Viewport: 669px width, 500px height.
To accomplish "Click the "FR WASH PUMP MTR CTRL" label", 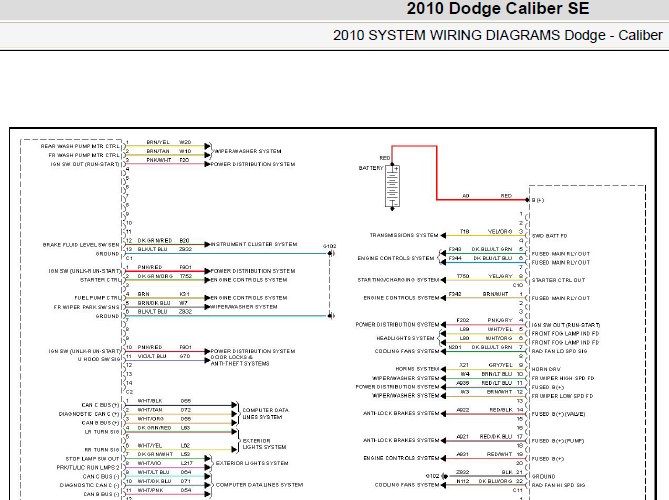I will pos(84,155).
